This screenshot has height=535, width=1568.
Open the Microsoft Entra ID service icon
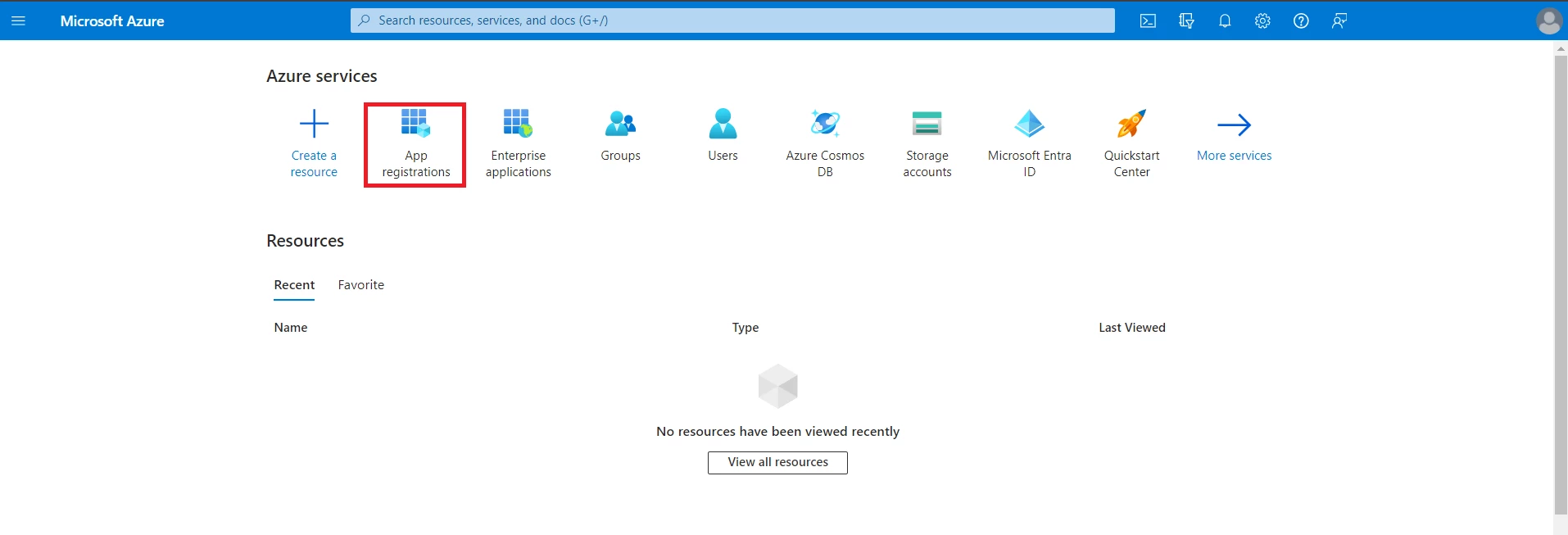1029,123
